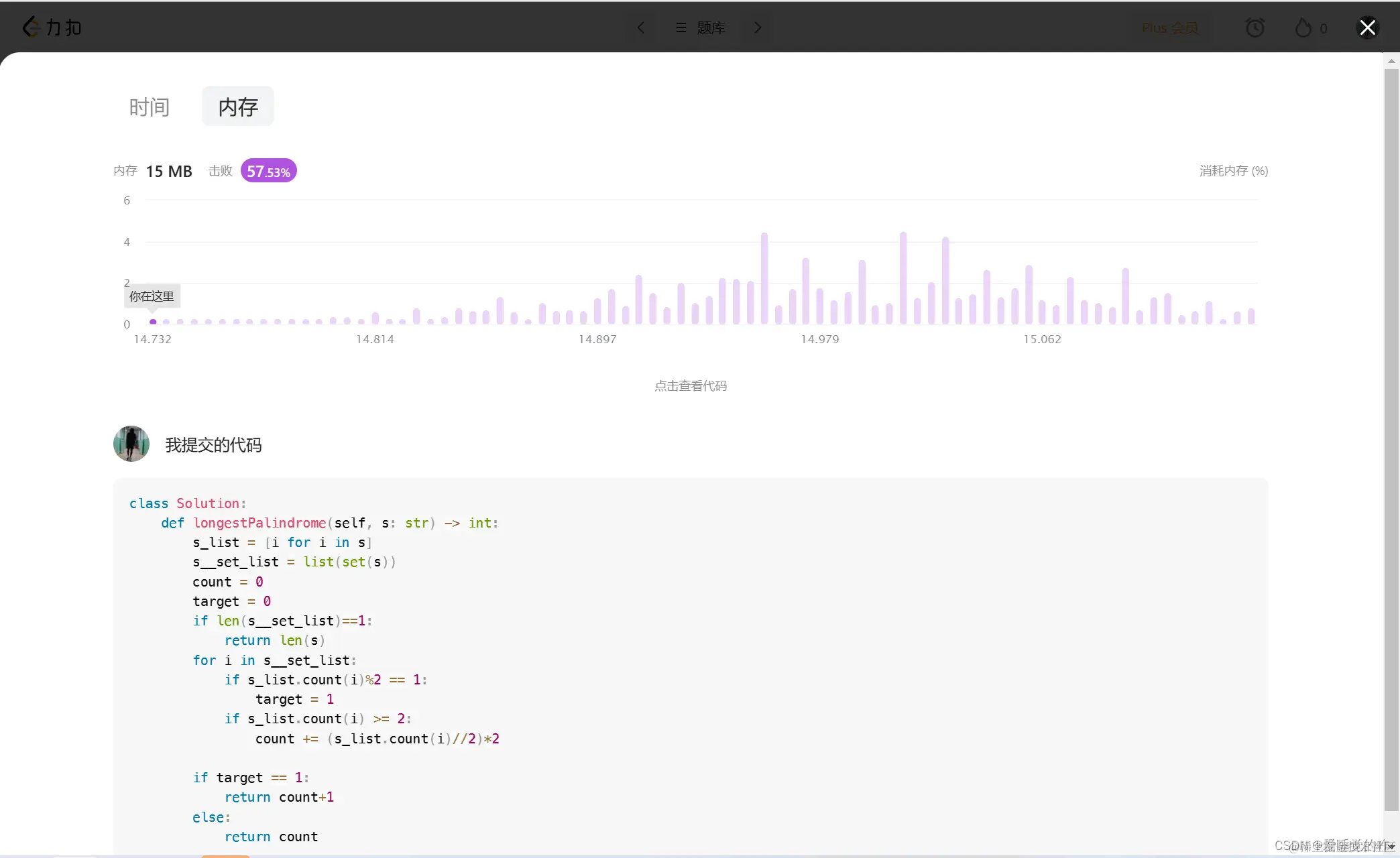Image resolution: width=1400 pixels, height=858 pixels.
Task: Close the submission detail overlay
Action: pyautogui.click(x=1367, y=27)
